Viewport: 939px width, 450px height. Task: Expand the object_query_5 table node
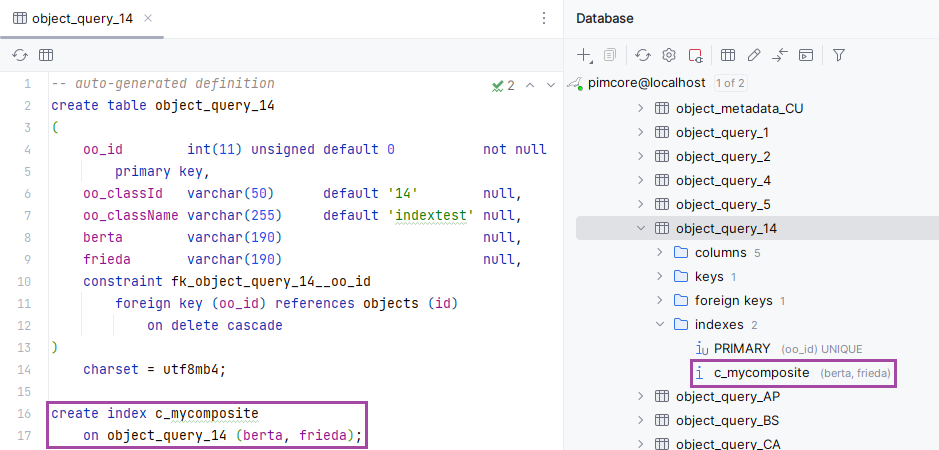tap(641, 204)
